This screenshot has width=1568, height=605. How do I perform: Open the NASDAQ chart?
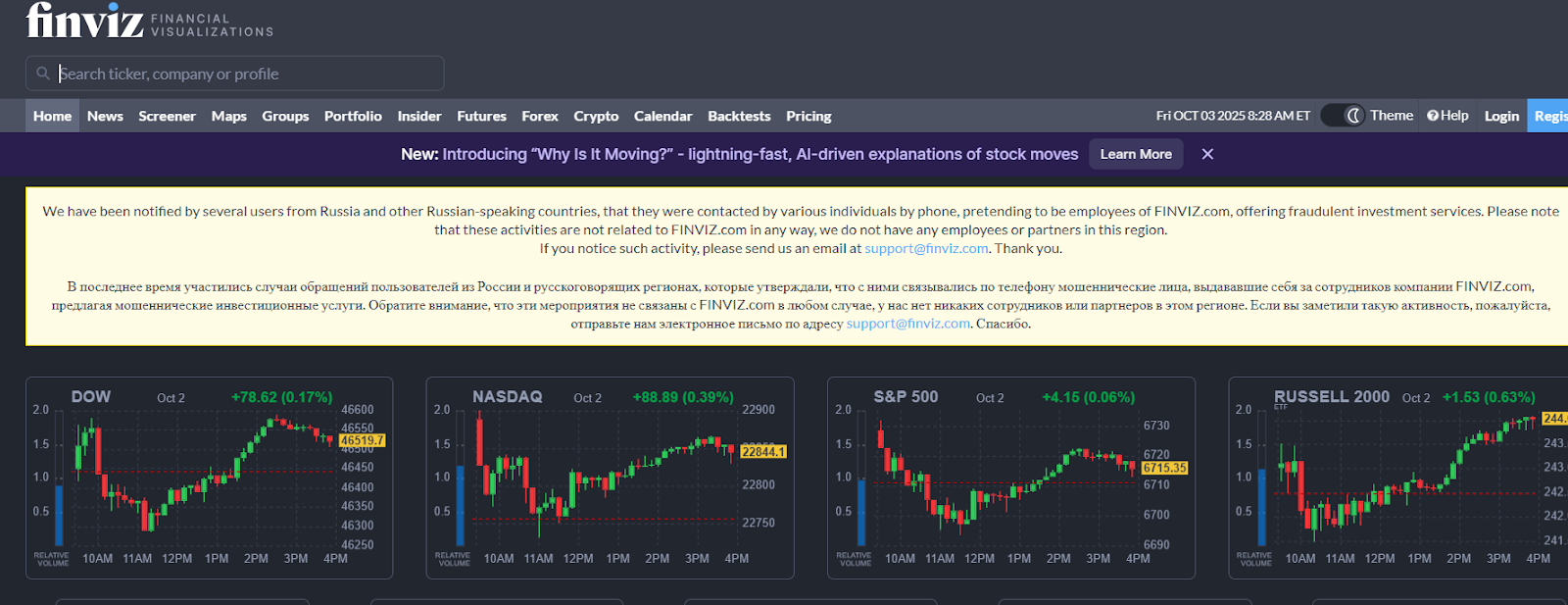coord(610,478)
